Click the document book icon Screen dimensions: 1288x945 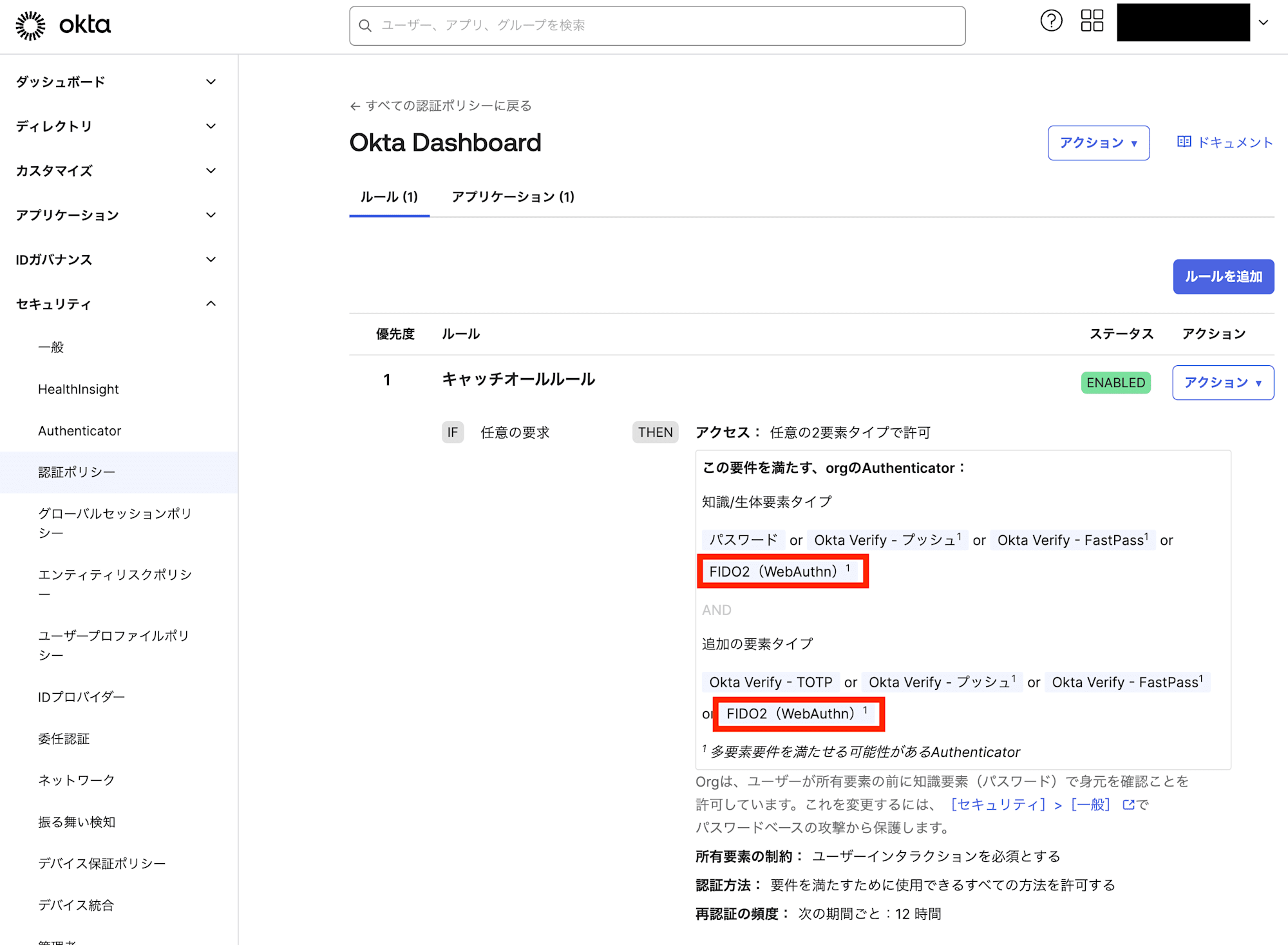[1184, 142]
